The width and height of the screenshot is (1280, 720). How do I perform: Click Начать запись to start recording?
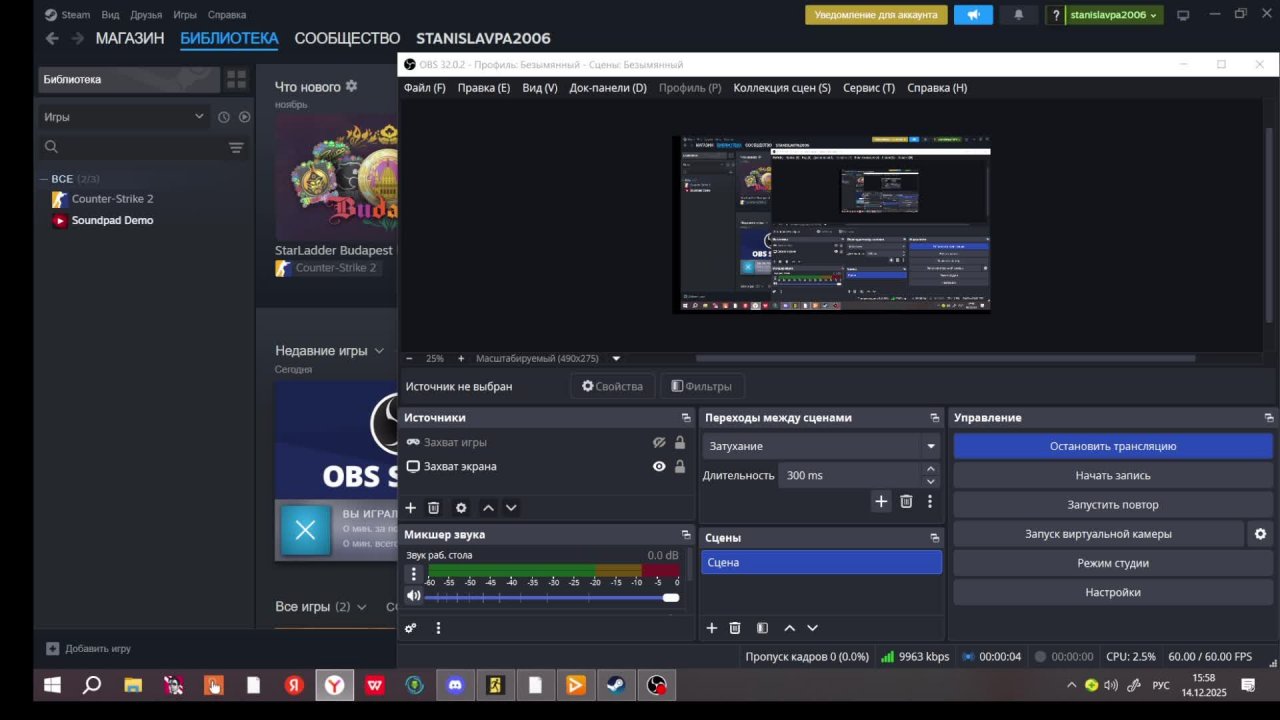tap(1112, 475)
